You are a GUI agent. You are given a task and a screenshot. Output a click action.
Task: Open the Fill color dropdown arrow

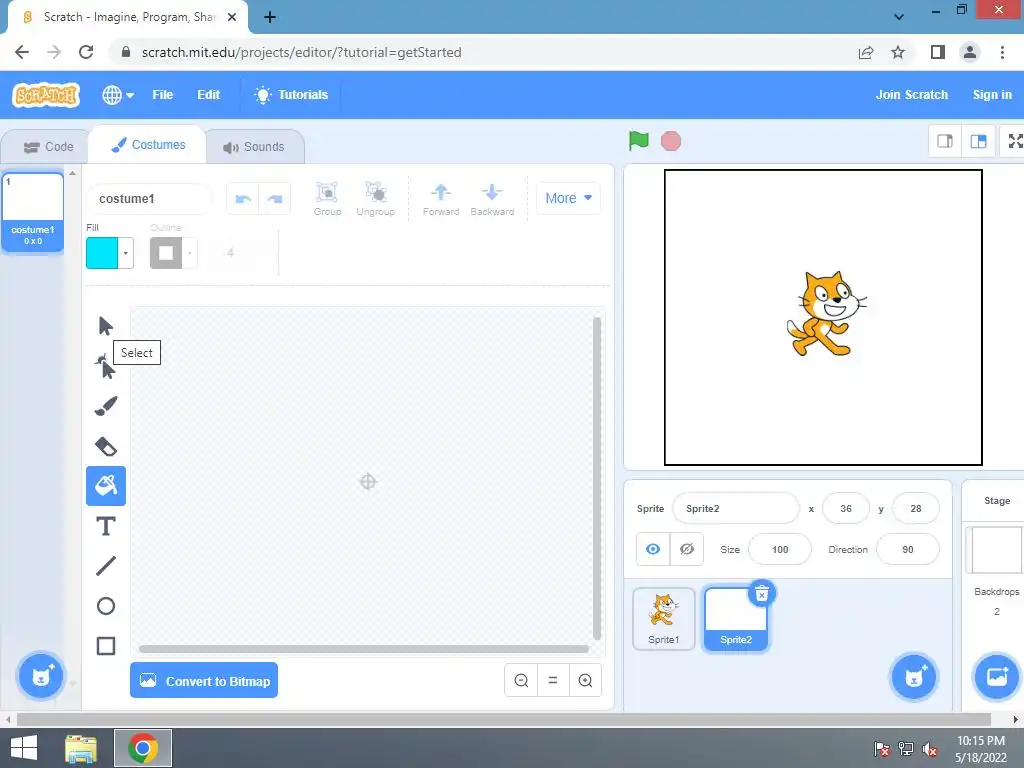pyautogui.click(x=125, y=253)
